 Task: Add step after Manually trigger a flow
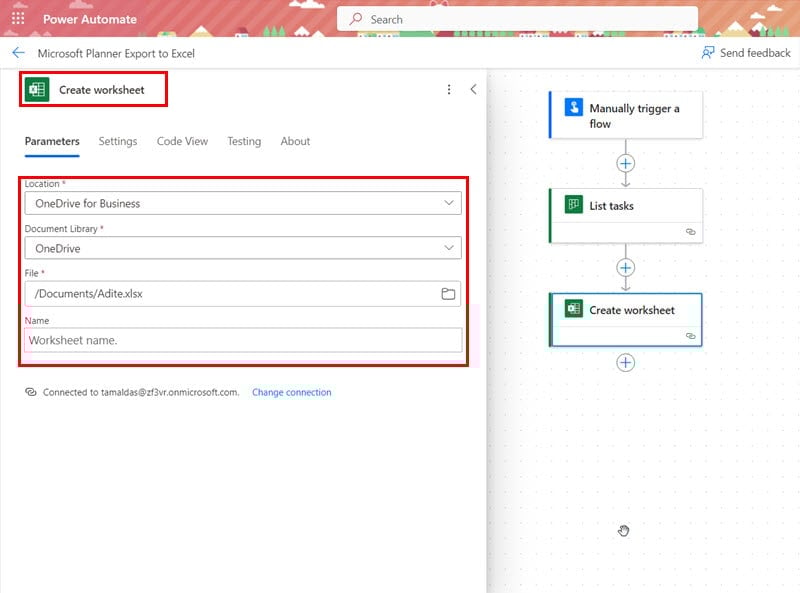point(626,163)
